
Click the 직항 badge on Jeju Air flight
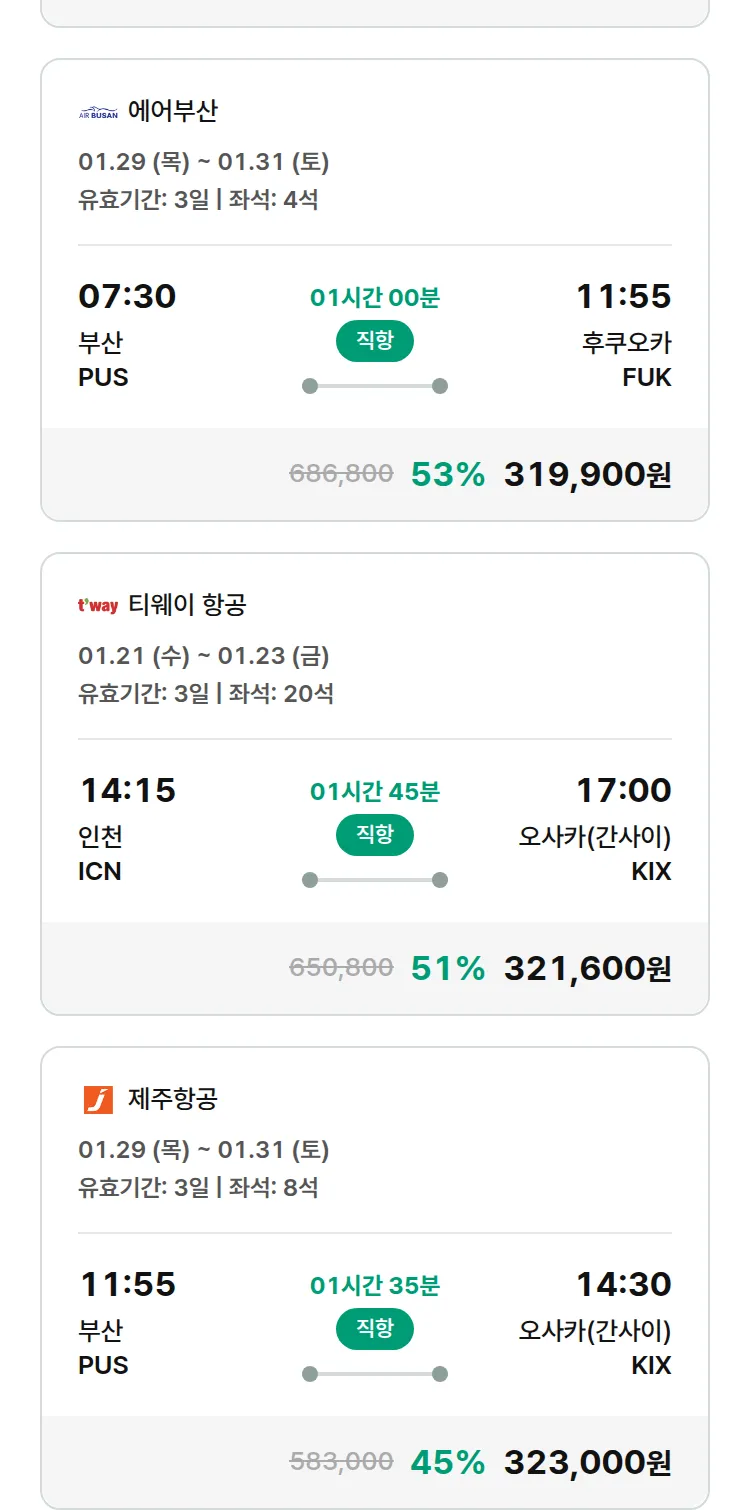[375, 1330]
